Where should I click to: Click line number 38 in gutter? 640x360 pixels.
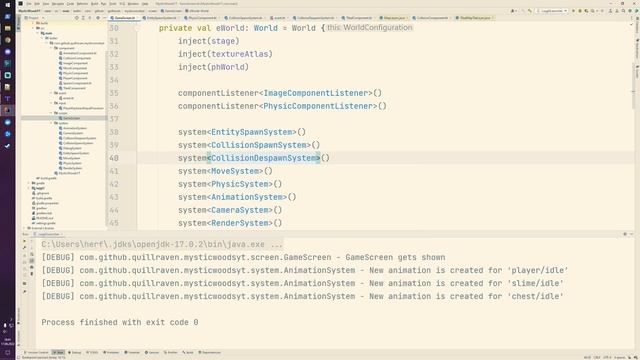(114, 132)
